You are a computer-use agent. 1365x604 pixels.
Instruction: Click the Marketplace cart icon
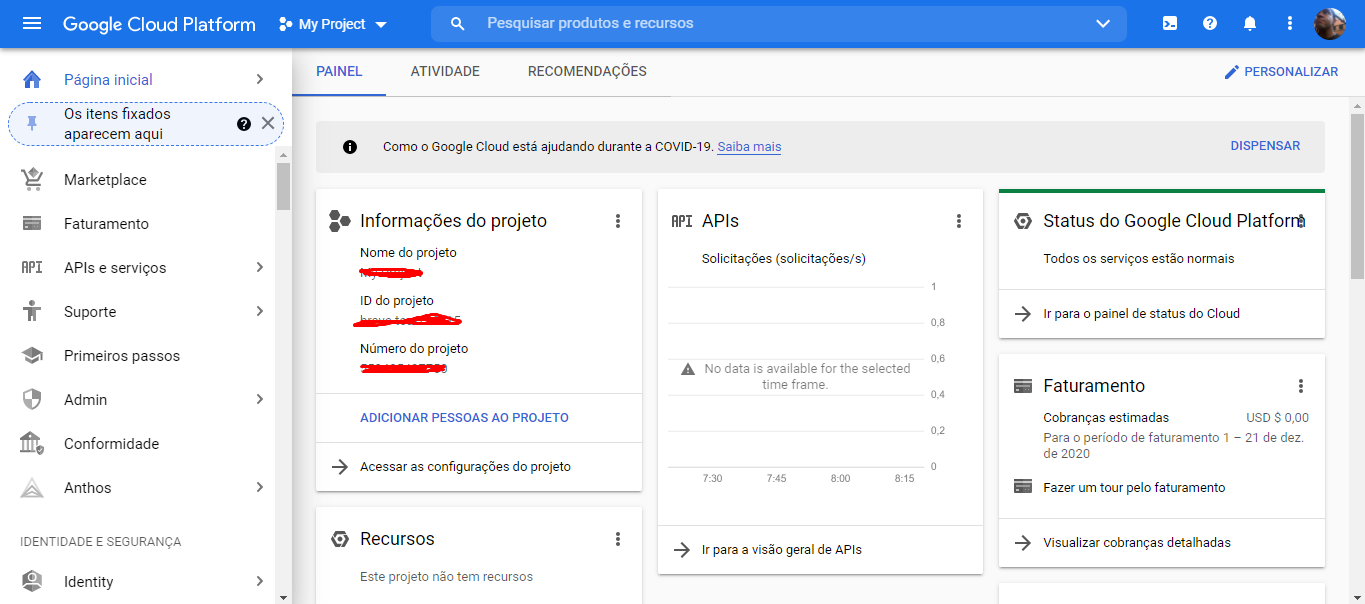[x=32, y=180]
